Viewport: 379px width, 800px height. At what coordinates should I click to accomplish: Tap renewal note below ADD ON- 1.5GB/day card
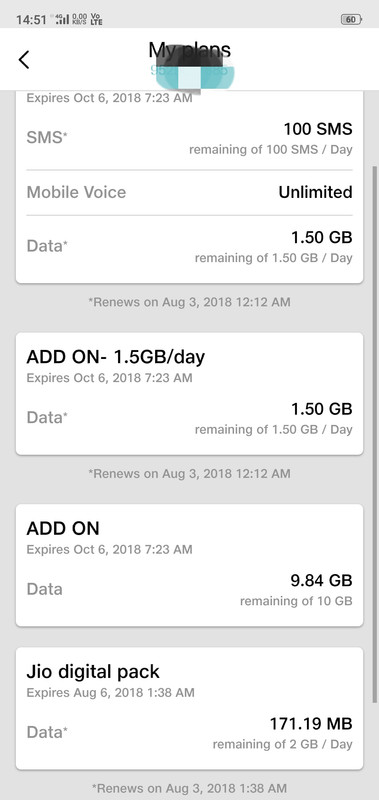tap(189, 473)
